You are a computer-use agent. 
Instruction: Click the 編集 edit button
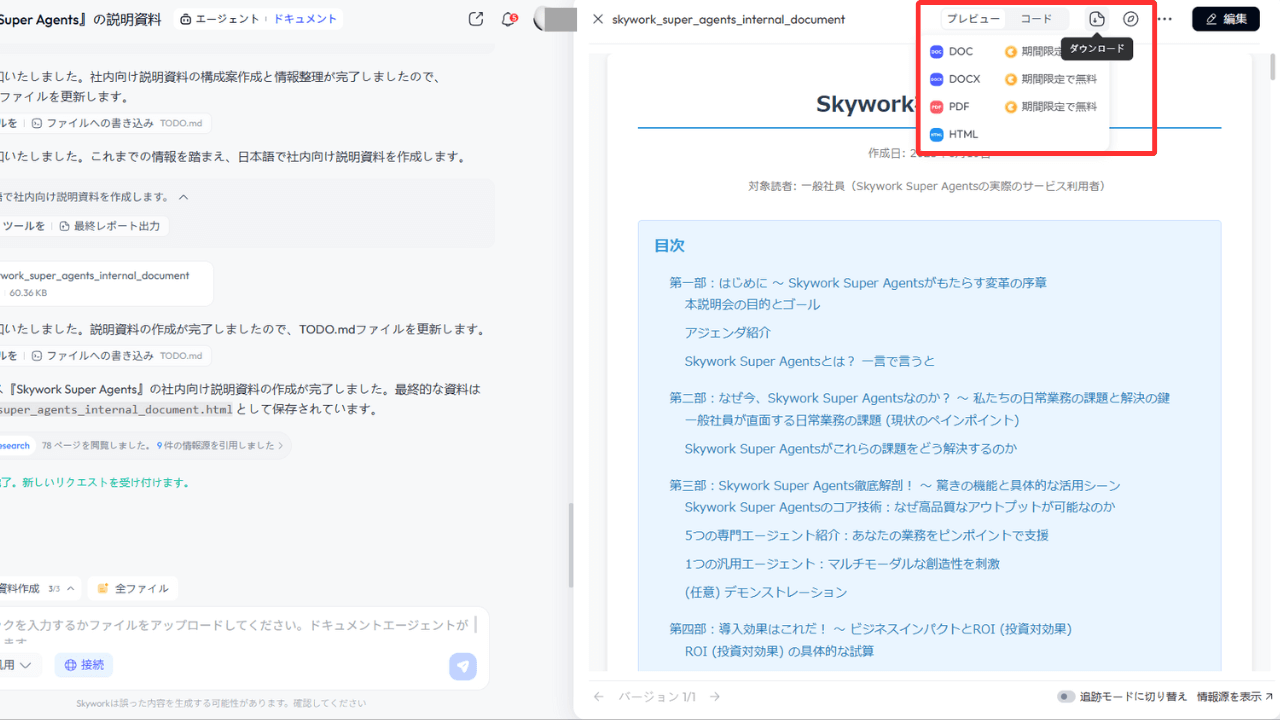pos(1226,19)
